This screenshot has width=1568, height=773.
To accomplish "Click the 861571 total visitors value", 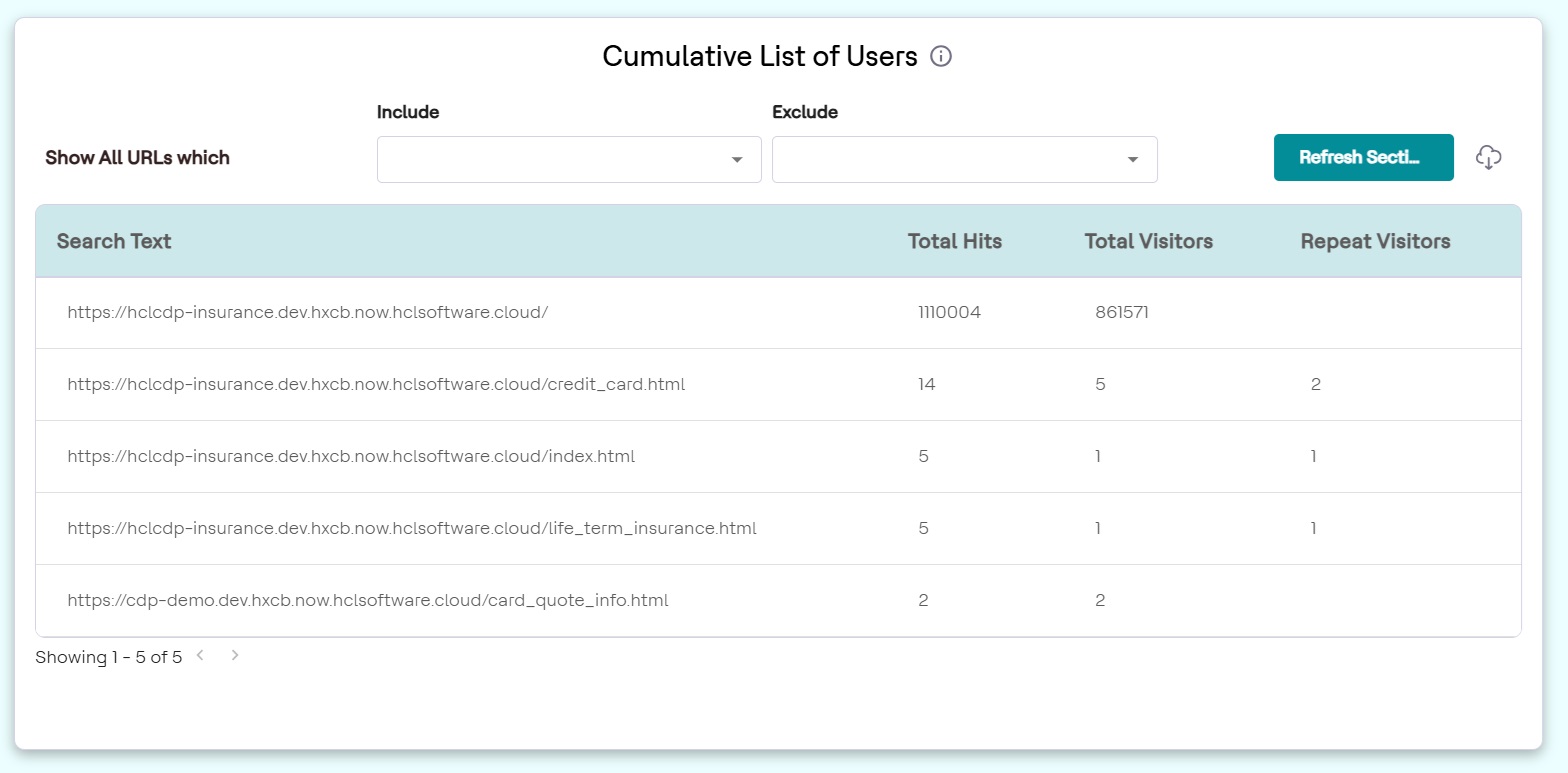I will pos(1122,312).
